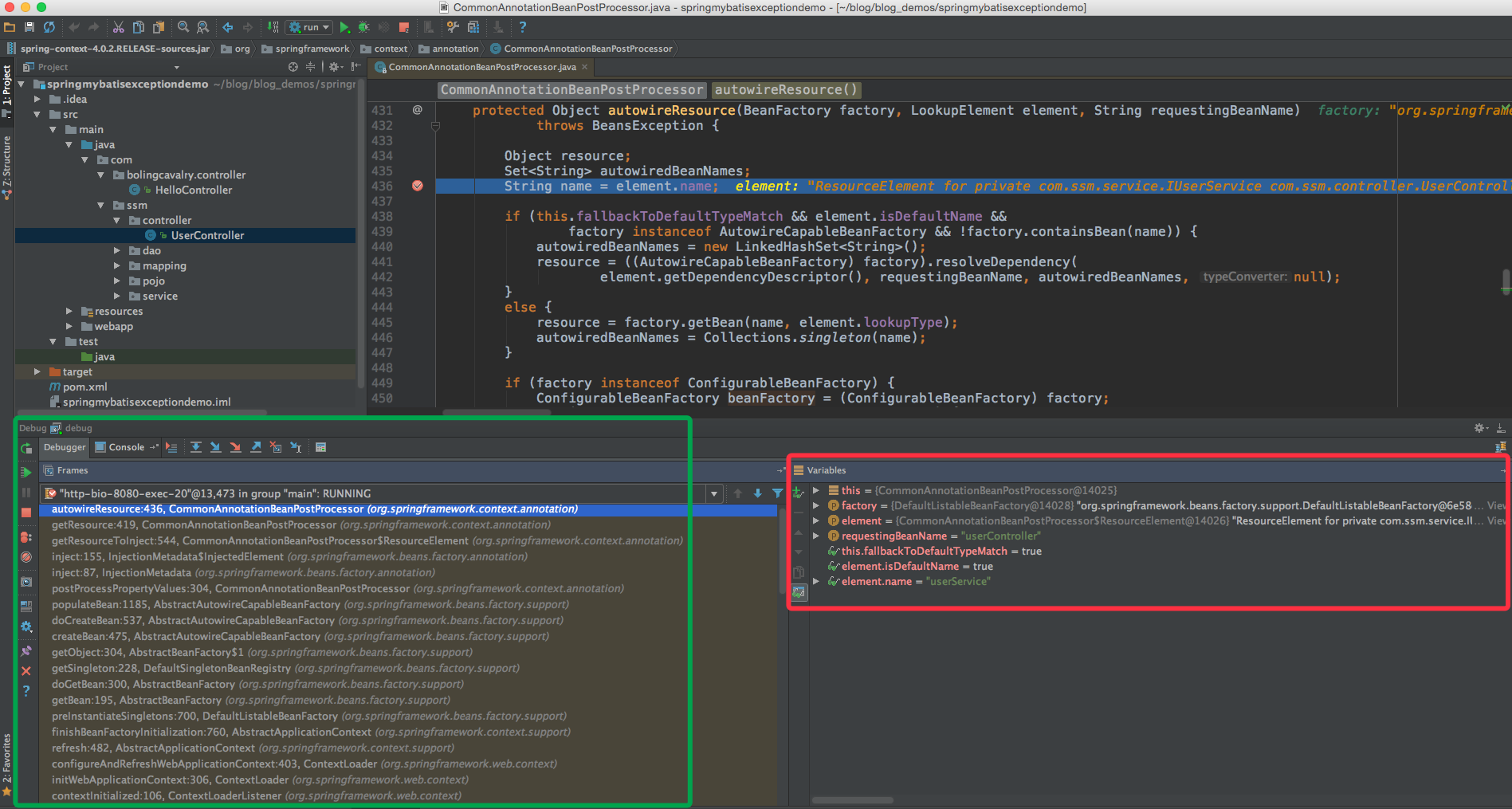Add a new watch expression
The width and height of the screenshot is (1512, 809).
(799, 492)
